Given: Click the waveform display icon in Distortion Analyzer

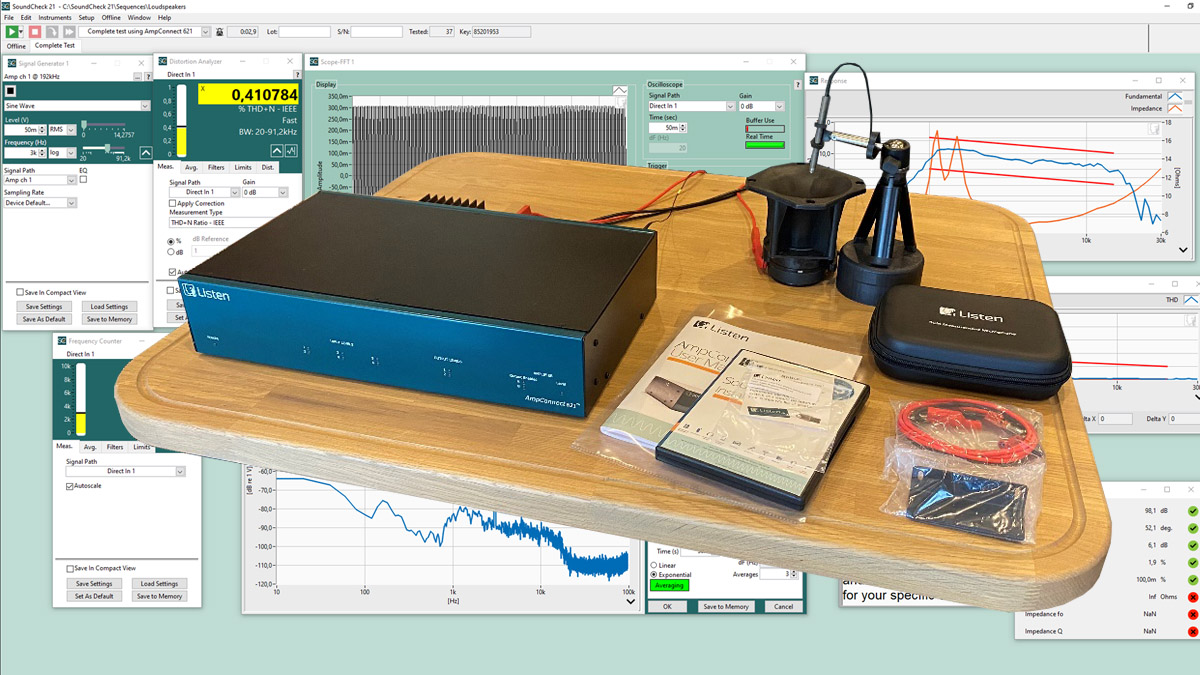Looking at the screenshot, I should pos(293,151).
